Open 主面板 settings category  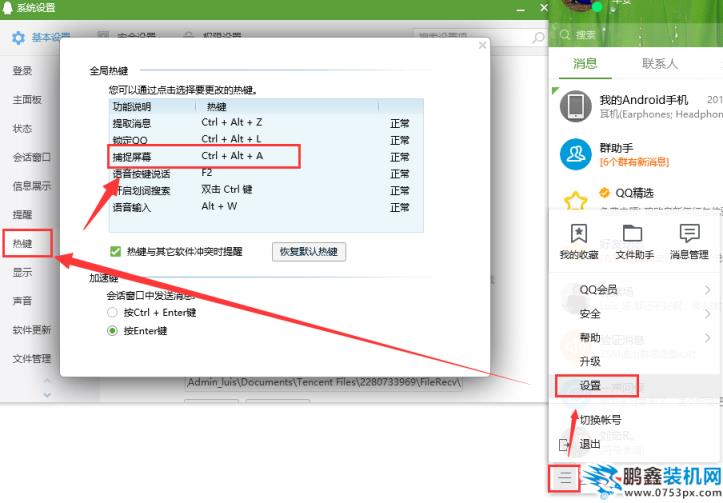click(x=27, y=99)
